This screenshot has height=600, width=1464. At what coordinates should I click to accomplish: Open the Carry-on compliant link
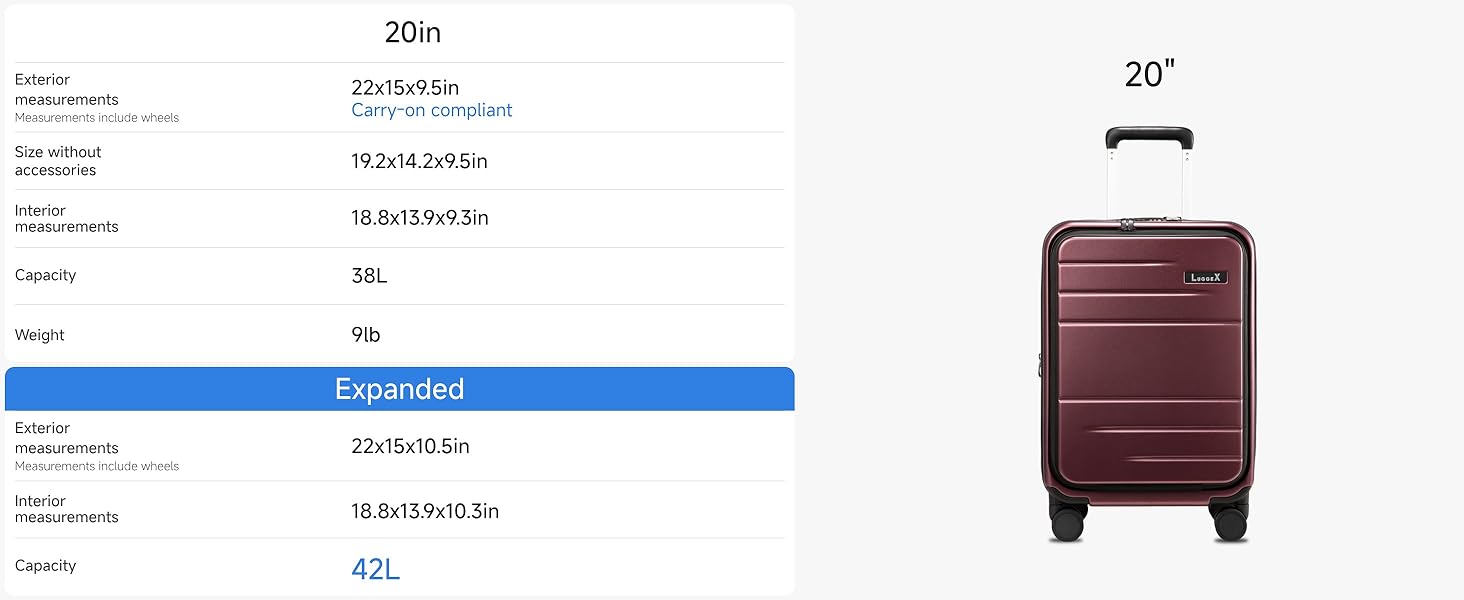(x=431, y=110)
